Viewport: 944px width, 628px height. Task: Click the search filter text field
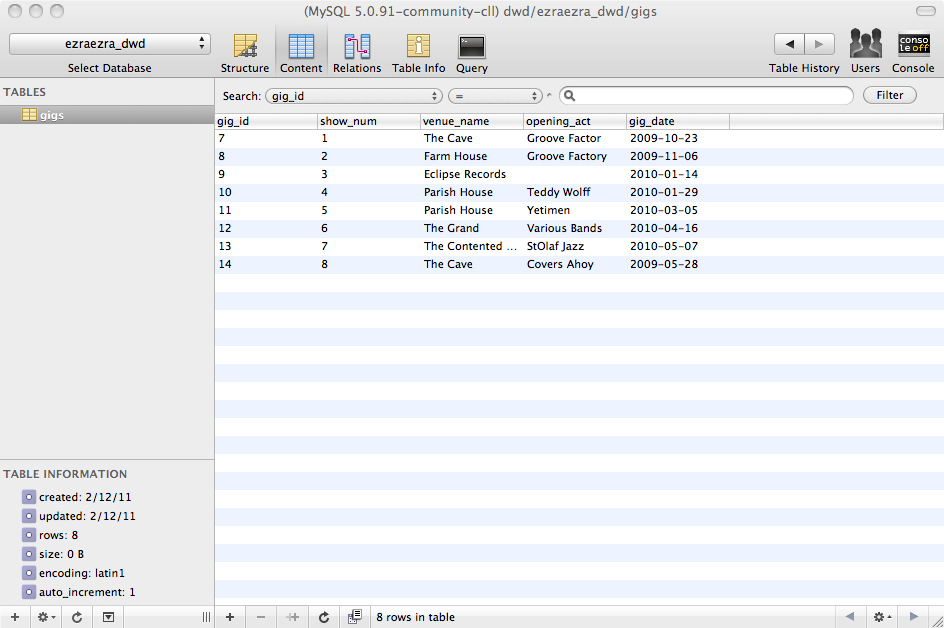[706, 95]
